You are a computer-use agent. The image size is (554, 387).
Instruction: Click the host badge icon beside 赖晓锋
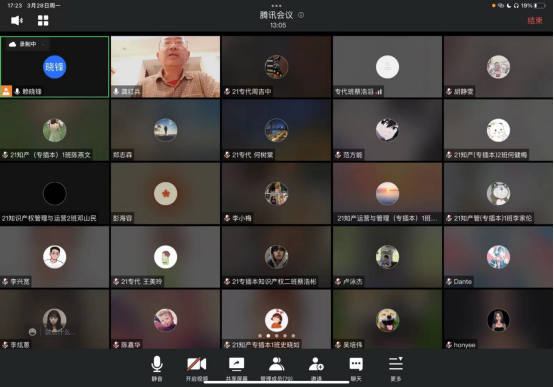pyautogui.click(x=6, y=91)
